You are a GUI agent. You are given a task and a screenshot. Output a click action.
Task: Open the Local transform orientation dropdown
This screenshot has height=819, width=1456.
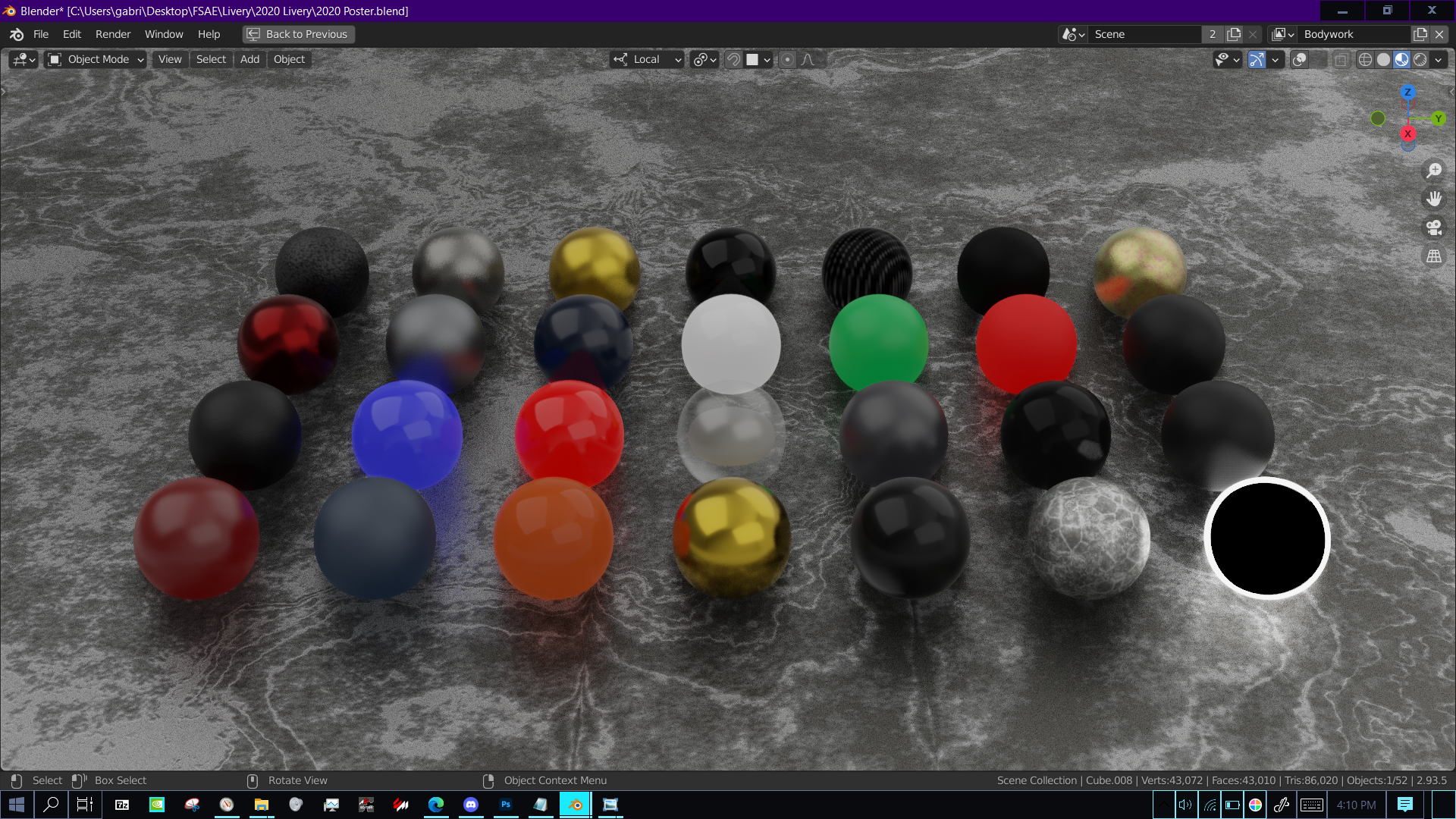(x=648, y=59)
